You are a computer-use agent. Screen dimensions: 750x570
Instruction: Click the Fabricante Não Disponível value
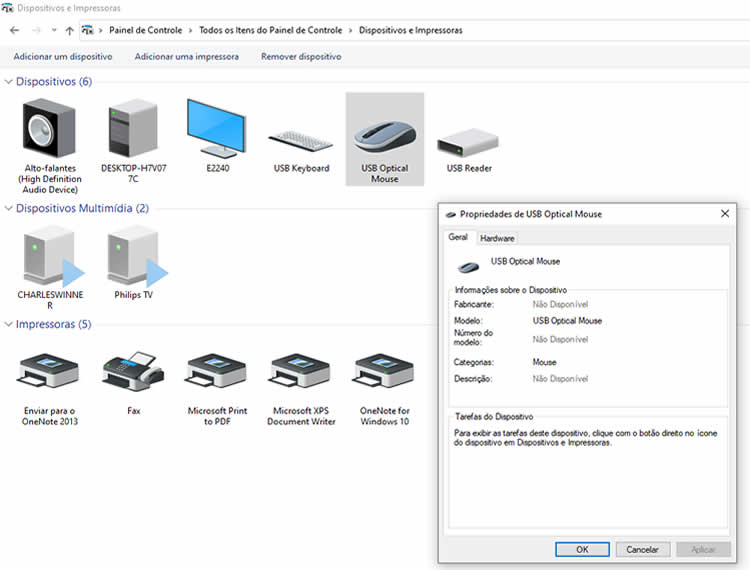(x=560, y=304)
